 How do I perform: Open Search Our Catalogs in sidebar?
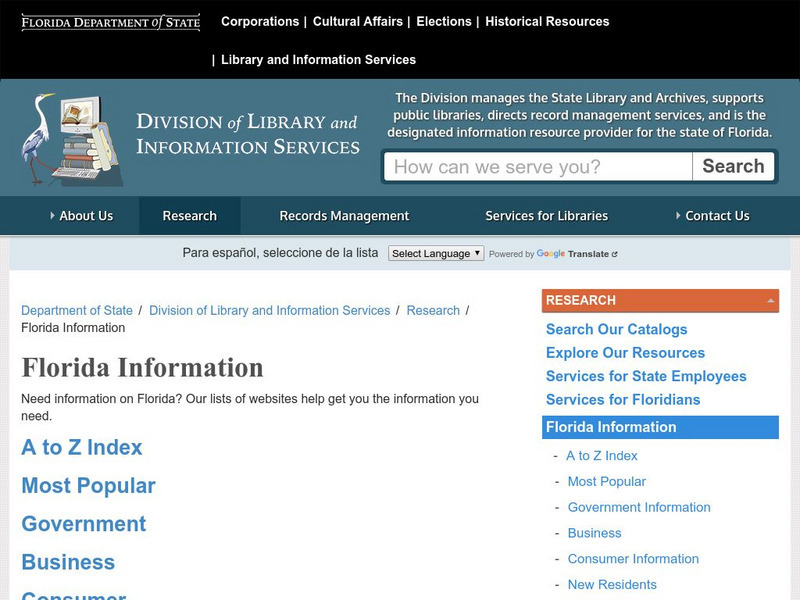tap(616, 330)
